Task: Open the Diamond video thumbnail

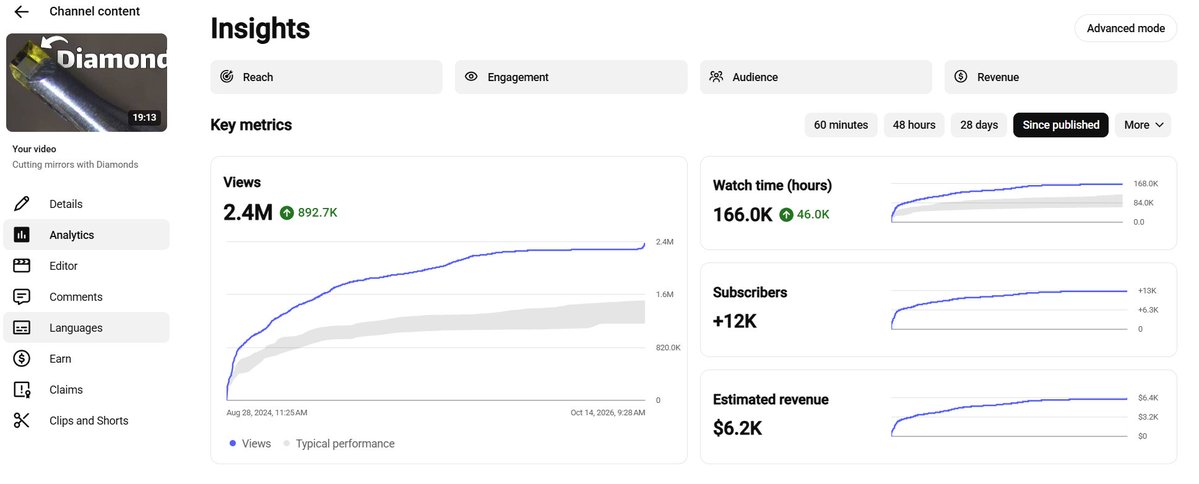Action: 86,83
